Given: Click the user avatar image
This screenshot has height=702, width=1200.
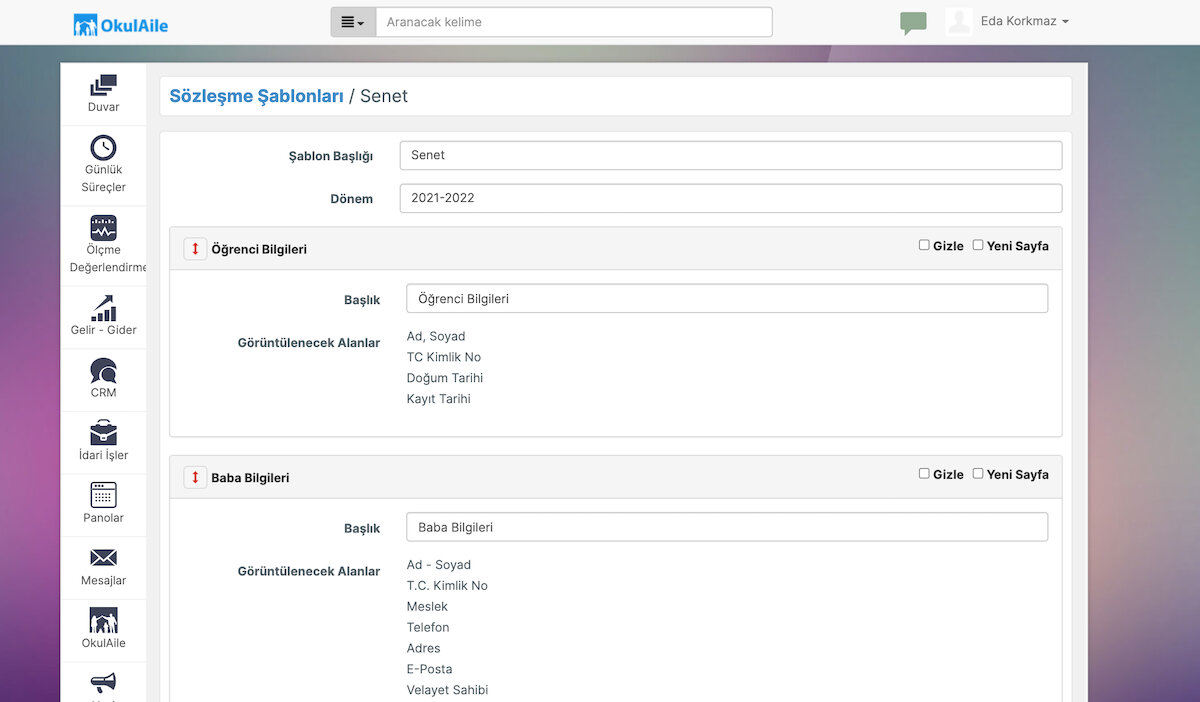Looking at the screenshot, I should [x=959, y=22].
